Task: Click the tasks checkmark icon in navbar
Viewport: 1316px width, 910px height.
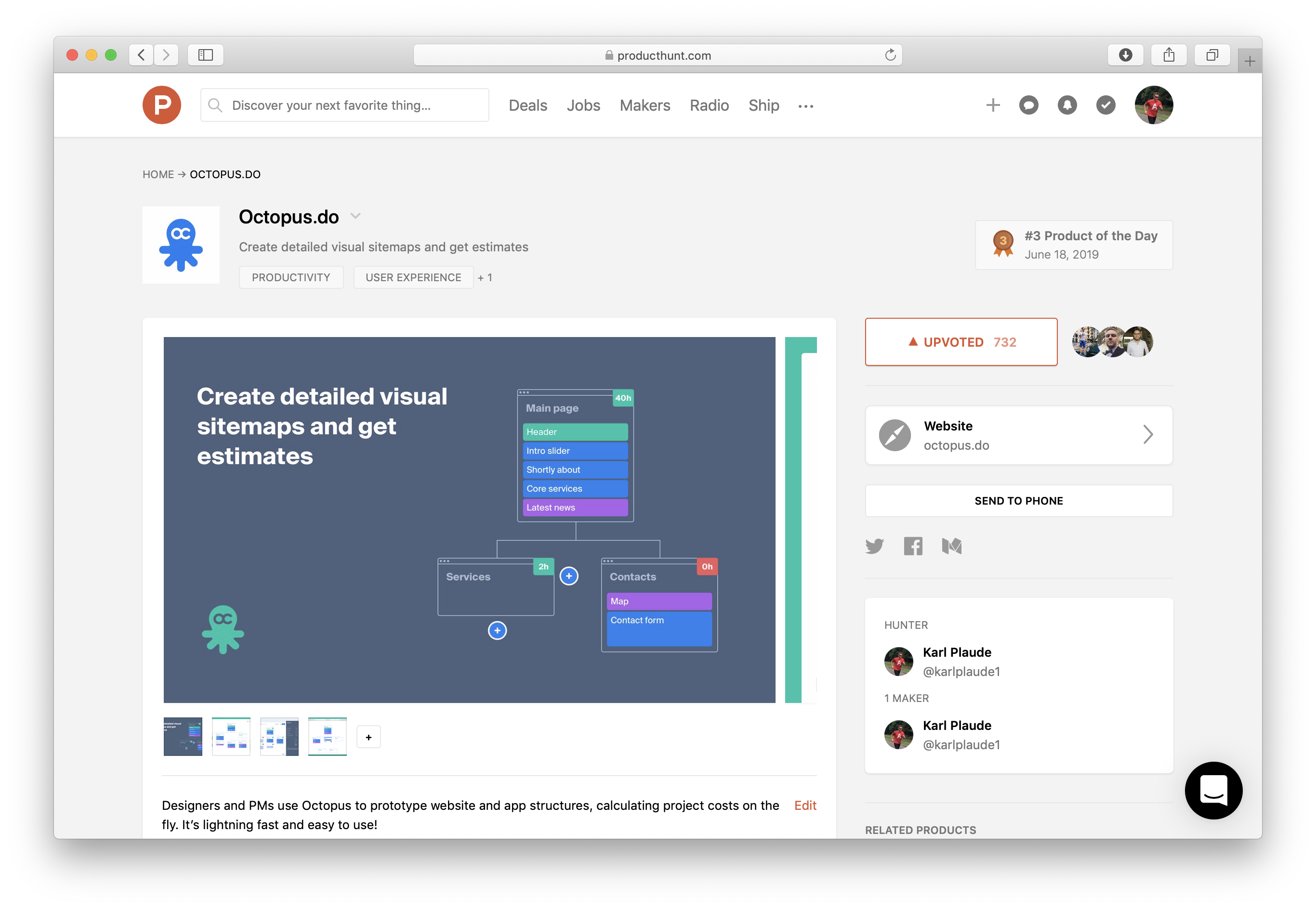Action: (x=1105, y=105)
